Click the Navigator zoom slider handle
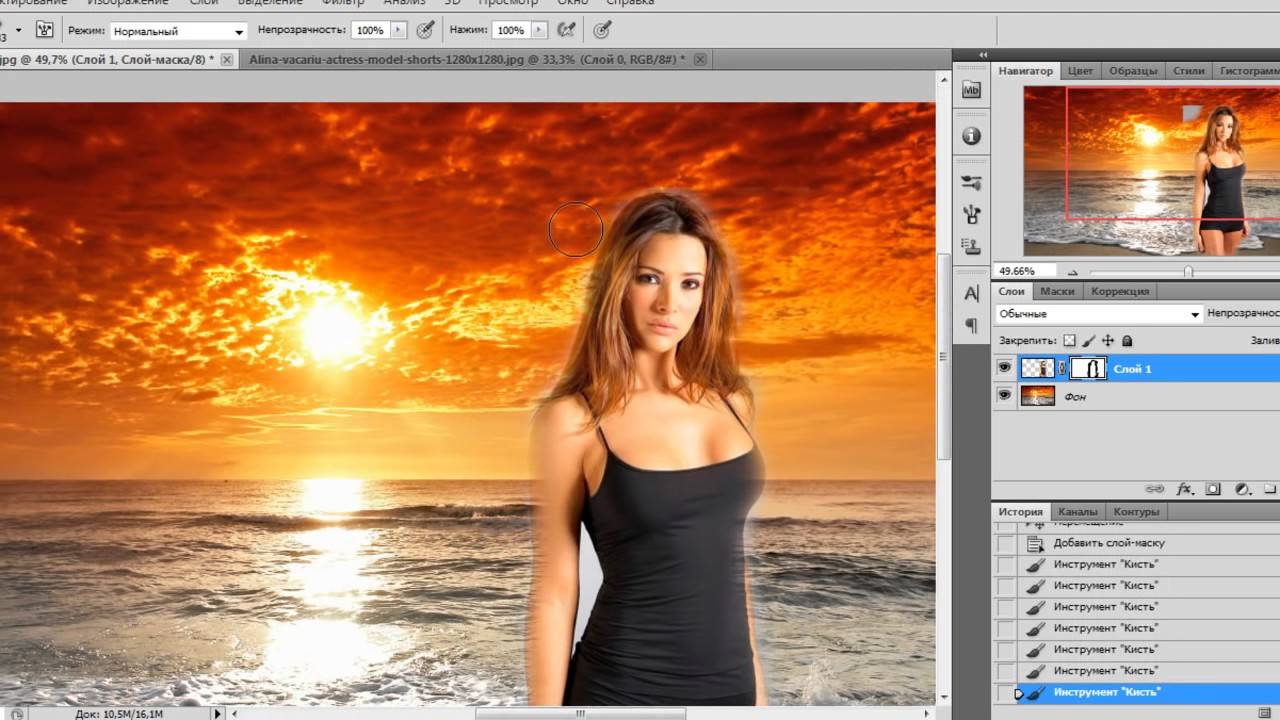The height and width of the screenshot is (720, 1280). click(1188, 272)
